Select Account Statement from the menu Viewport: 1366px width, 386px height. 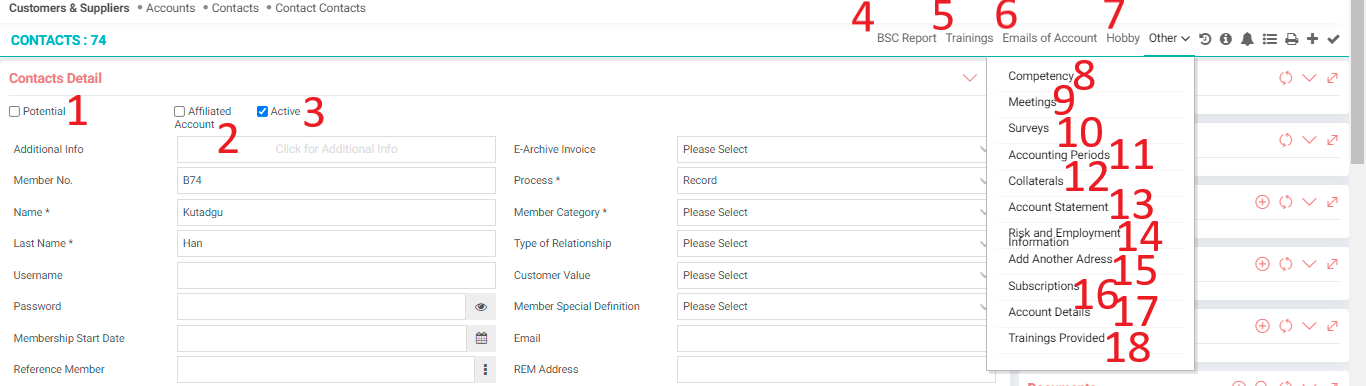(1058, 207)
